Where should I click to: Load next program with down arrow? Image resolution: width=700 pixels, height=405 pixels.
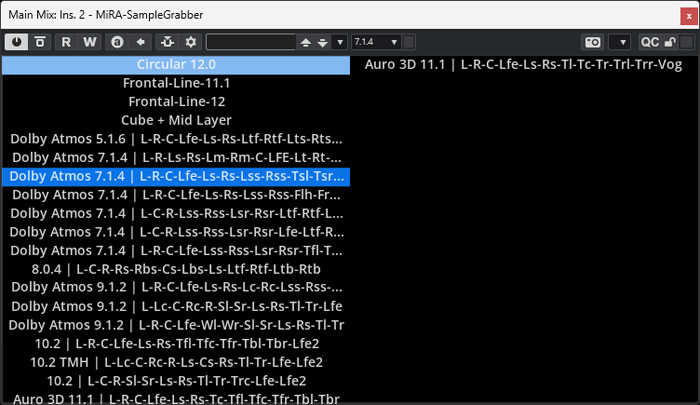(x=323, y=42)
